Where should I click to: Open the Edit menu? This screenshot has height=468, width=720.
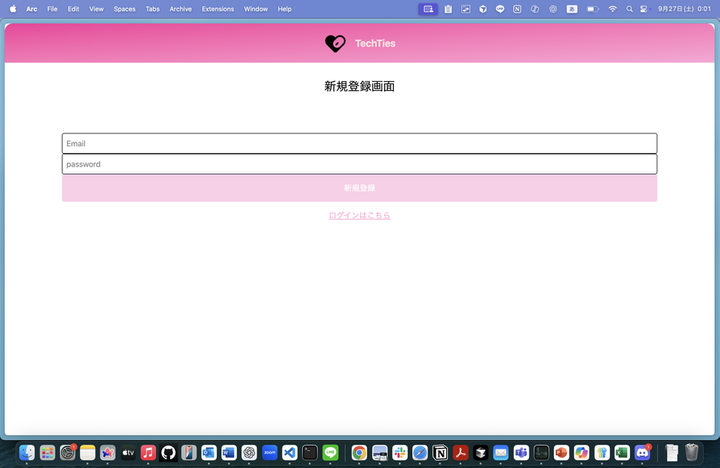pyautogui.click(x=73, y=9)
